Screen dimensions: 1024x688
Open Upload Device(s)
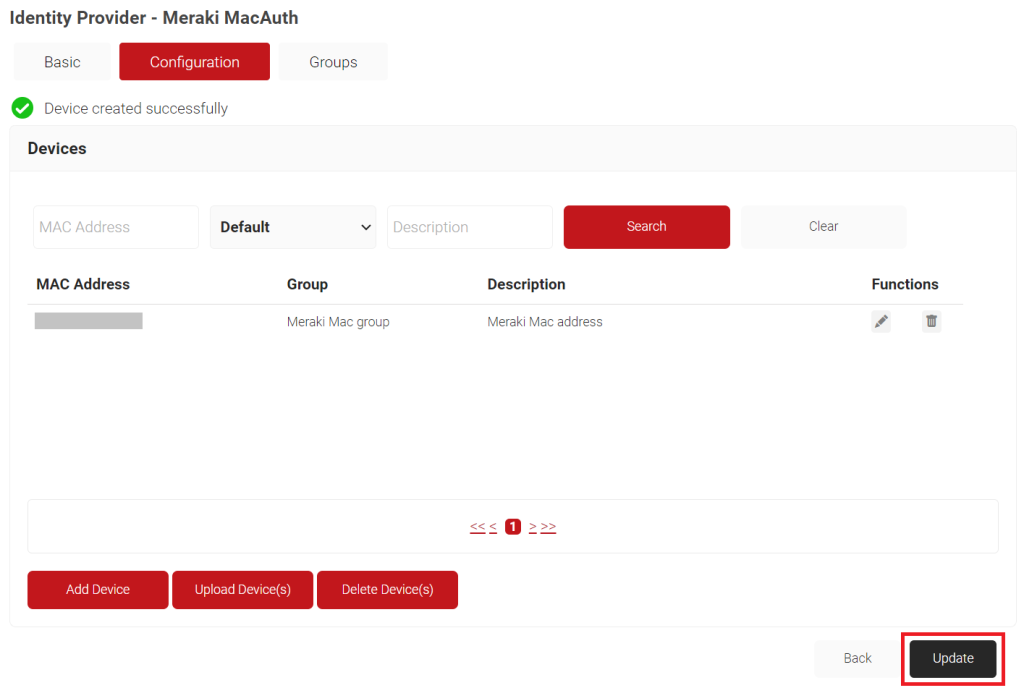242,589
